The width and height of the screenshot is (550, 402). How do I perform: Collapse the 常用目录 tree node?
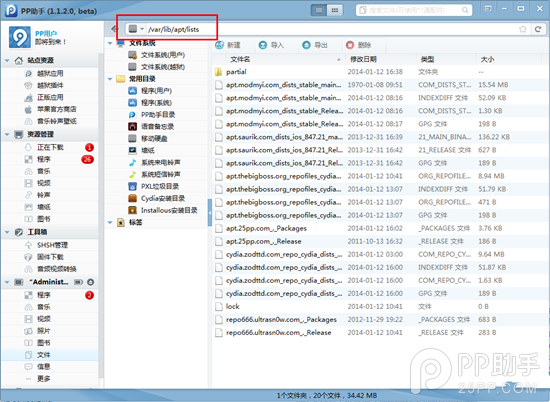110,79
